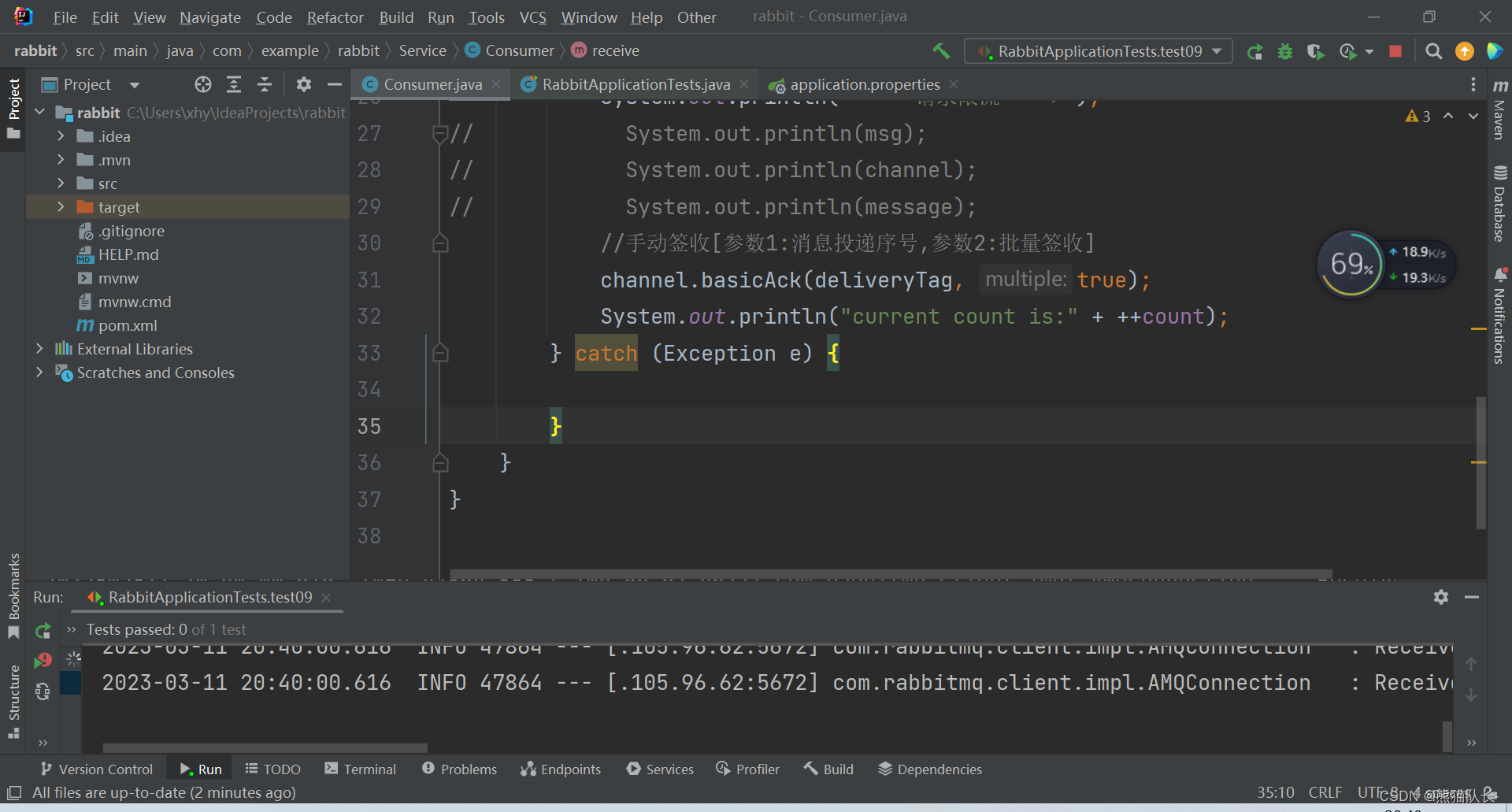
Task: Expand all in Project panel
Action: click(234, 84)
